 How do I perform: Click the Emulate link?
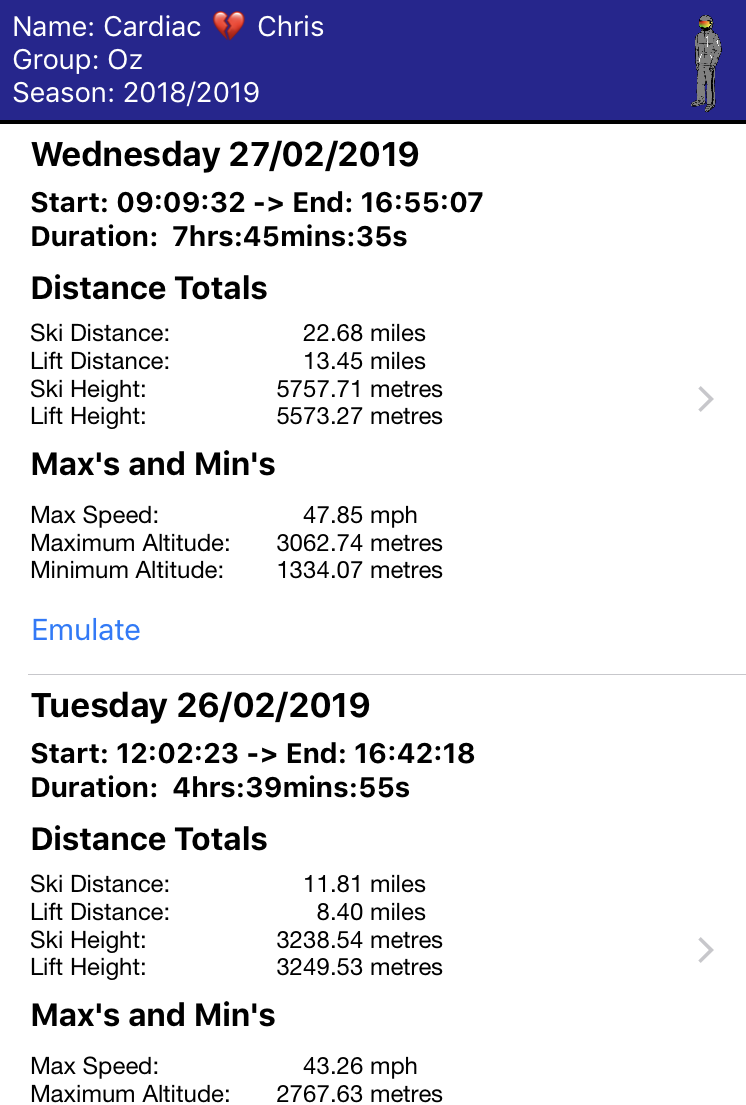coord(86,630)
